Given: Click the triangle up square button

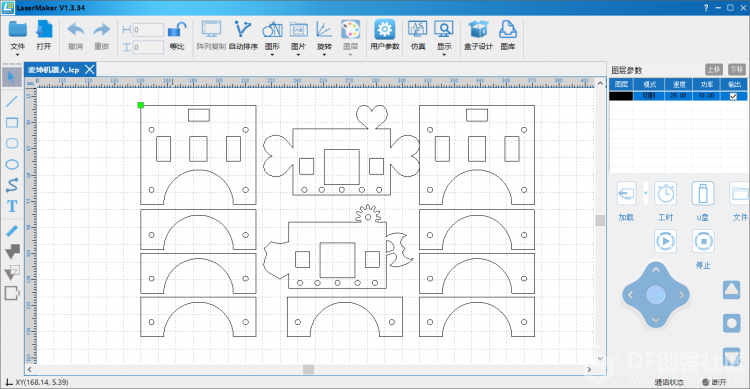Looking at the screenshot, I should [731, 289].
